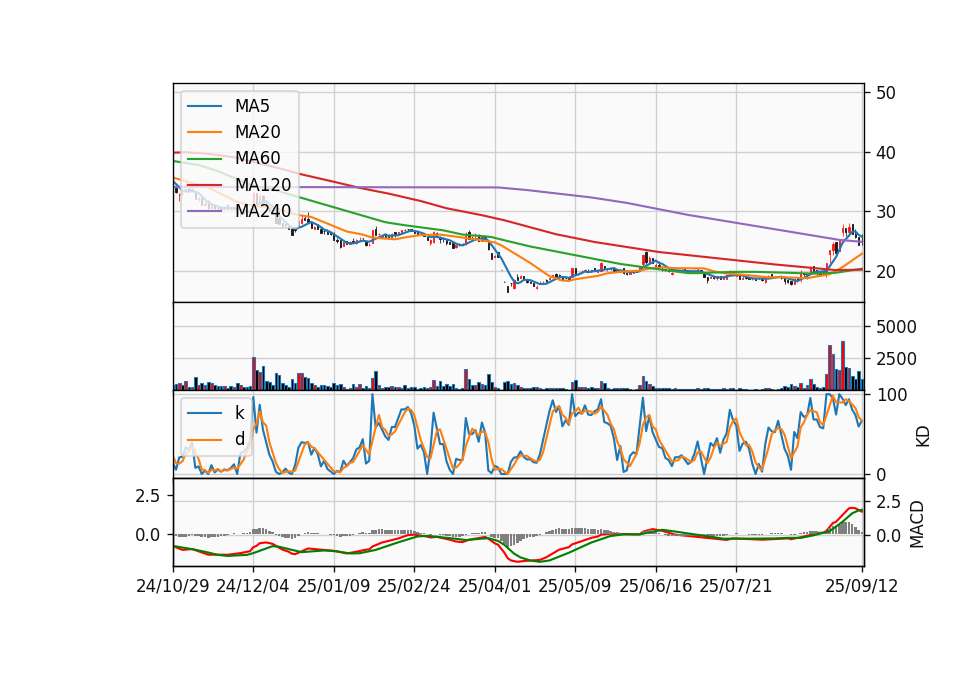The image size is (960, 690).
Task: Click the 24/12/04 date label
Action: (253, 586)
